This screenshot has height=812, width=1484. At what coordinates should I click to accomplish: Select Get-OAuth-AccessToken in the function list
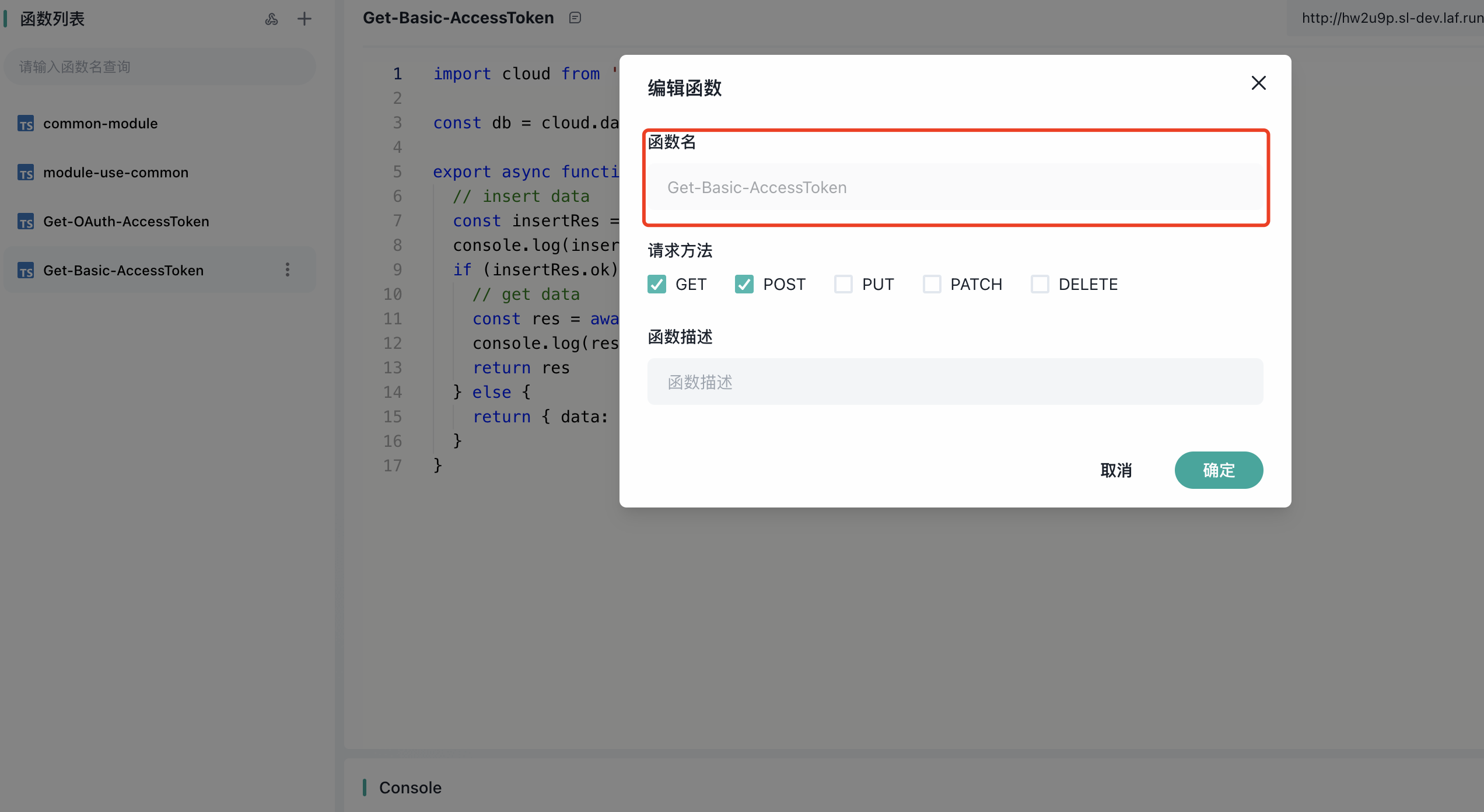(127, 221)
